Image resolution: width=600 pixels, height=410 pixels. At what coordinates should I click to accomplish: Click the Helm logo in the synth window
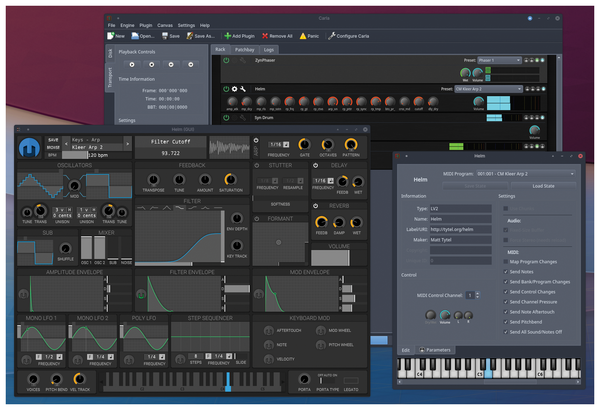[x=29, y=147]
